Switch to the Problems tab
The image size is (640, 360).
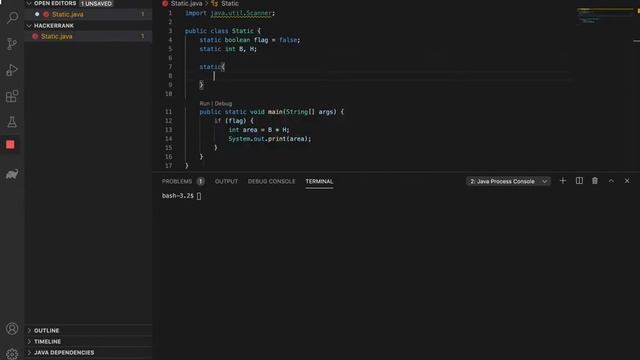coord(177,181)
